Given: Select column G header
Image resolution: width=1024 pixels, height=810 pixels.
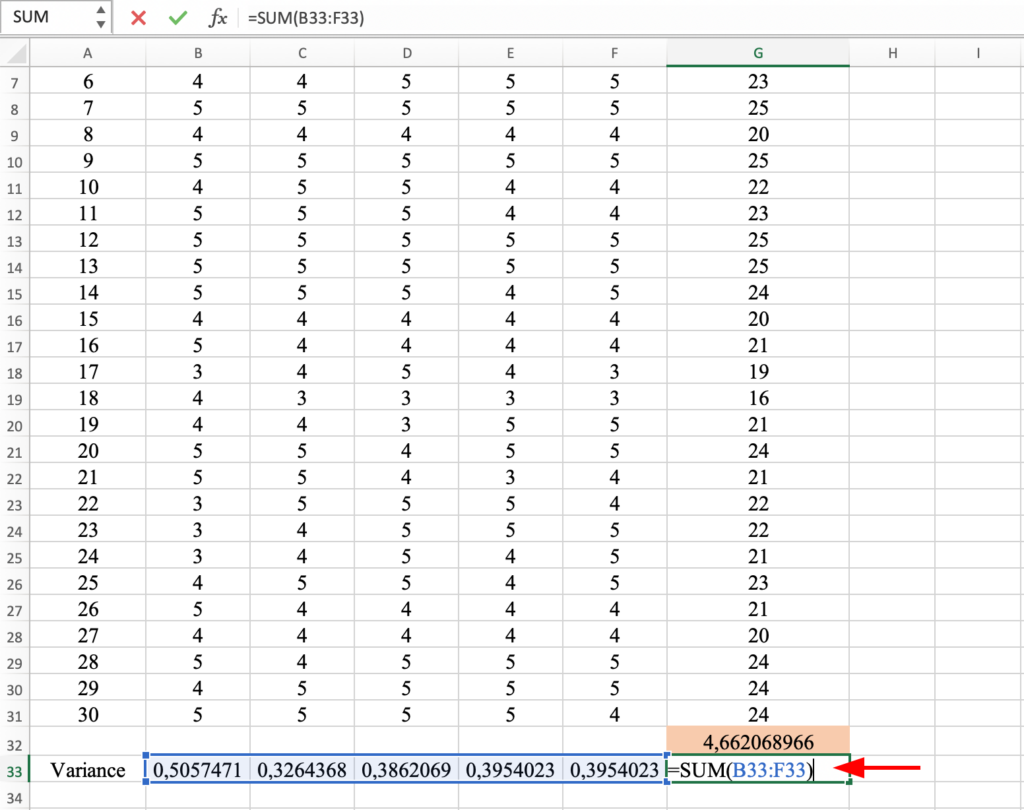Looking at the screenshot, I should coord(757,53).
